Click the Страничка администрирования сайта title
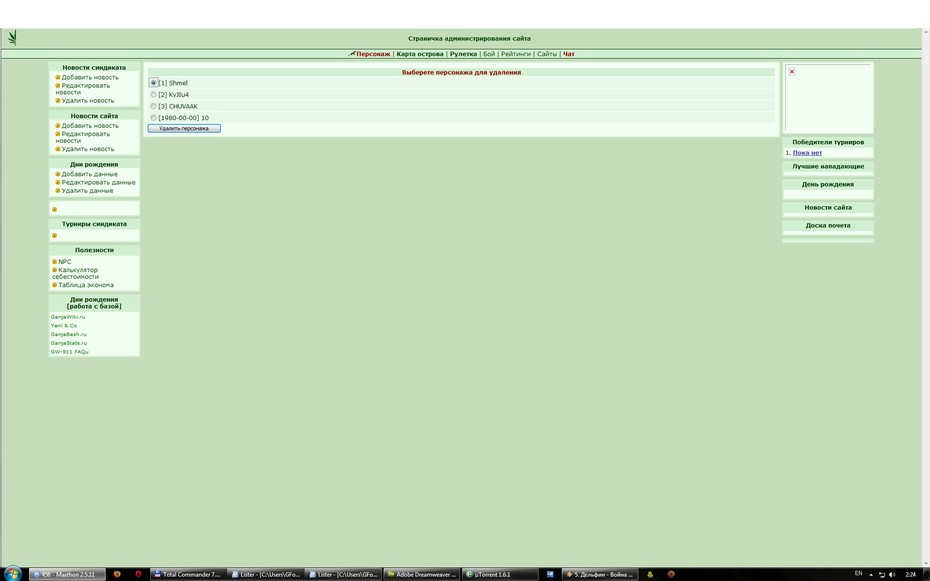This screenshot has width=930, height=581. tap(469, 39)
